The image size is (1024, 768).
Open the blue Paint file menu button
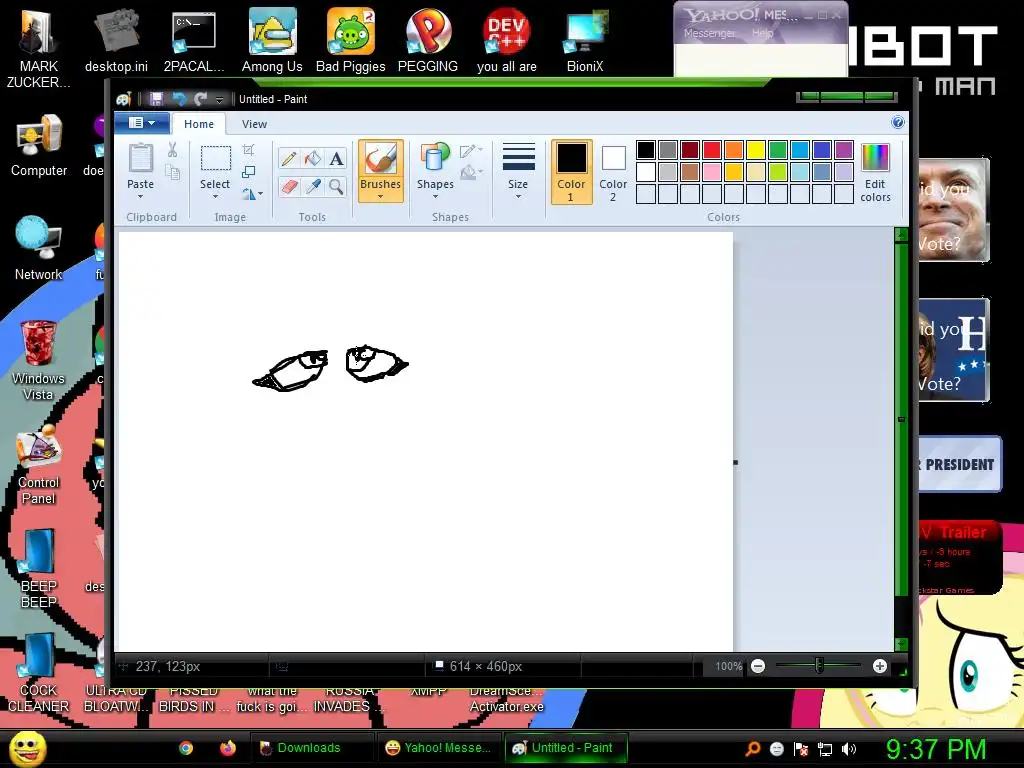pyautogui.click(x=142, y=123)
